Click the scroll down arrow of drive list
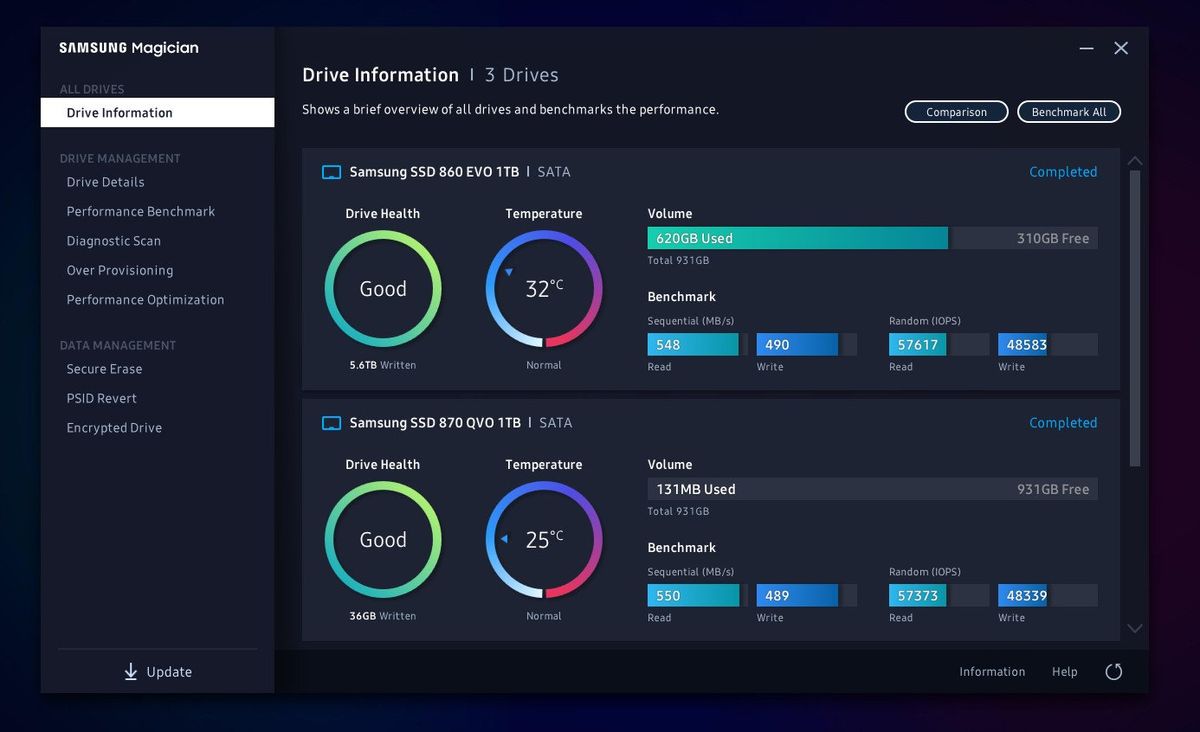Screen dimensions: 1200x732 click(x=1134, y=629)
